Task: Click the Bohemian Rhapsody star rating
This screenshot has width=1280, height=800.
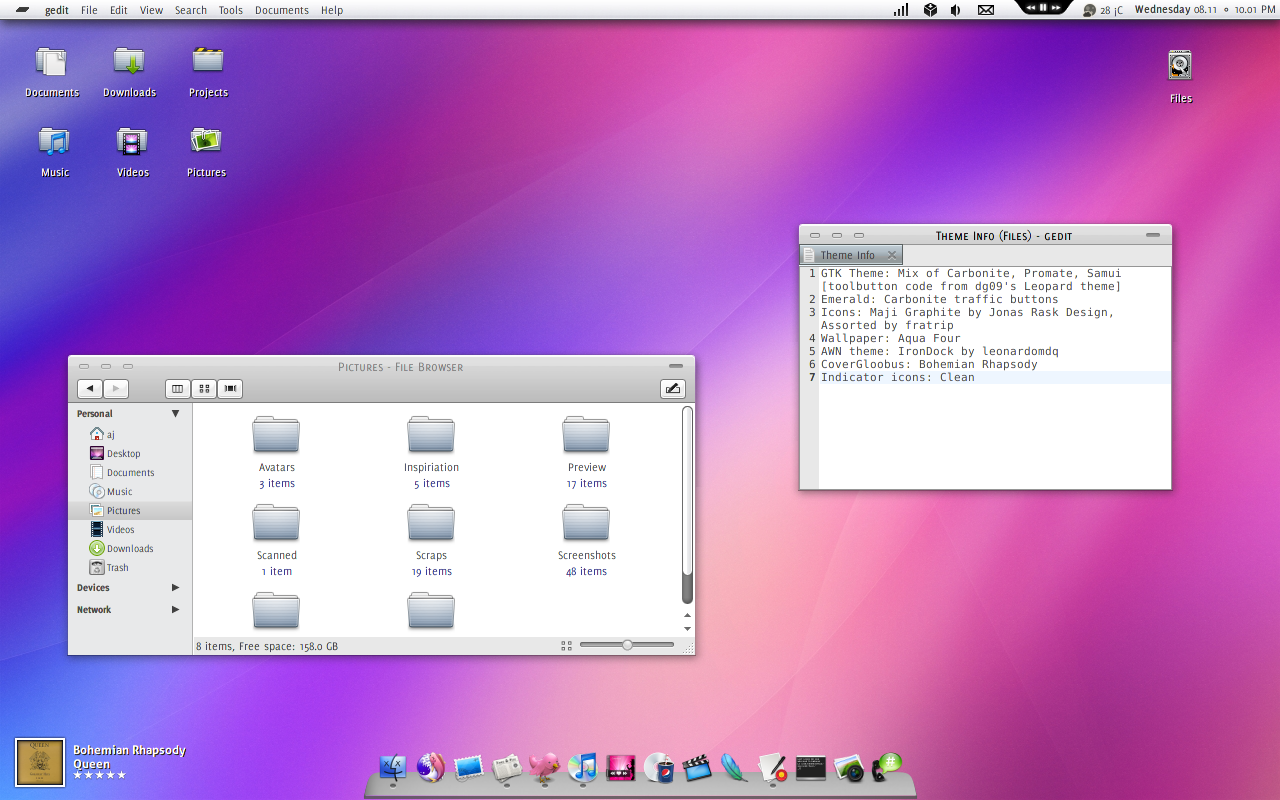Action: [x=100, y=776]
